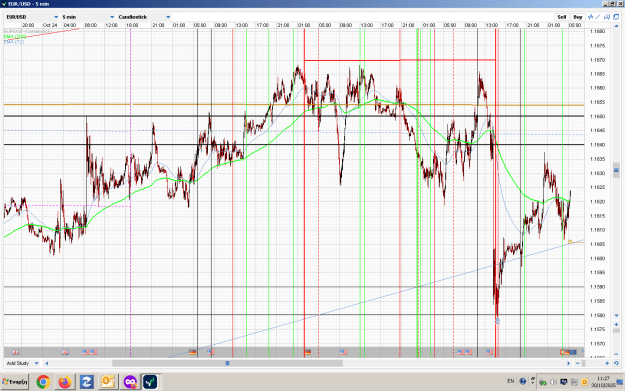This screenshot has height=391, width=625.
Task: Click the trading platform taskbar icon
Action: point(150,382)
